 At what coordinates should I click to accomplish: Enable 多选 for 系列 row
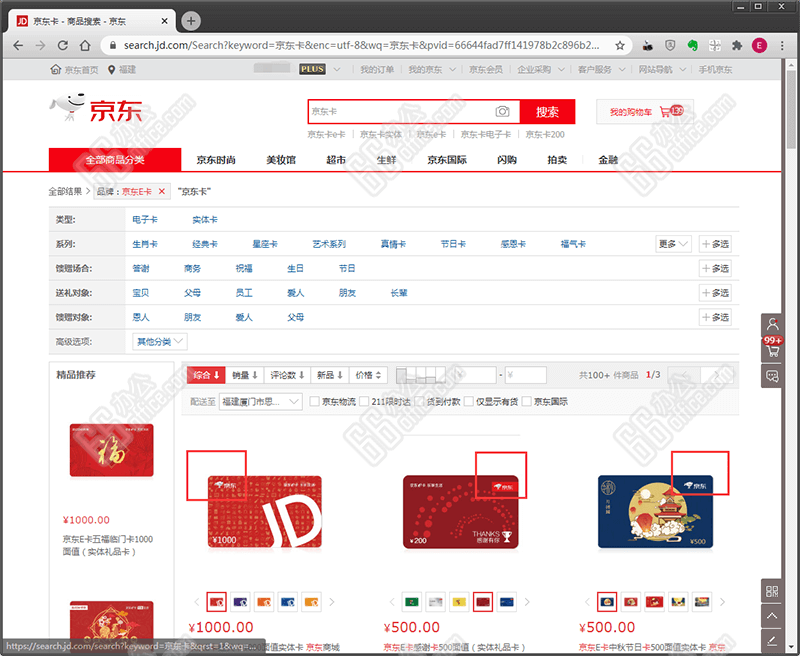point(715,244)
